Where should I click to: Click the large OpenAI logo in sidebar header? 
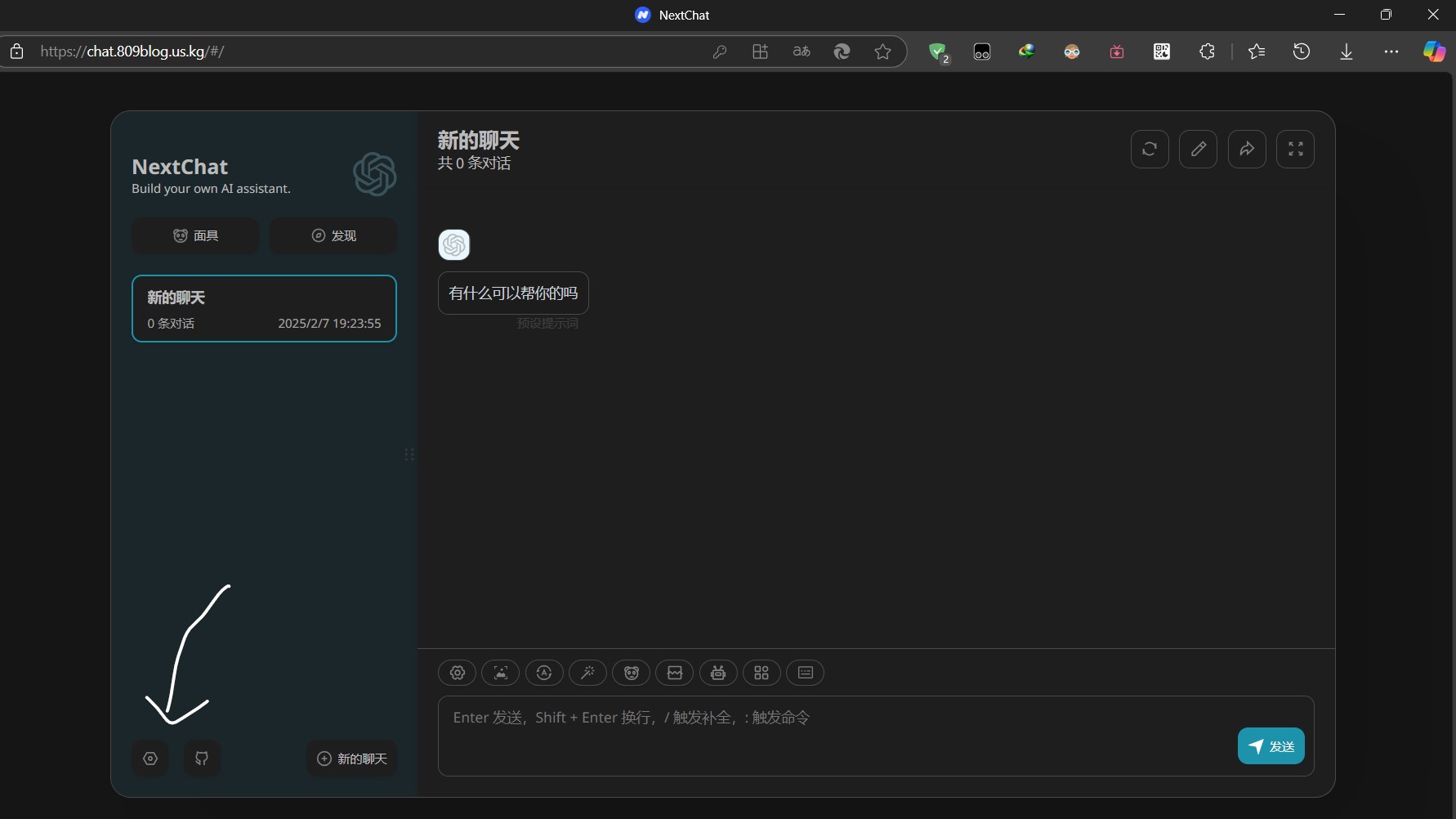[x=375, y=174]
